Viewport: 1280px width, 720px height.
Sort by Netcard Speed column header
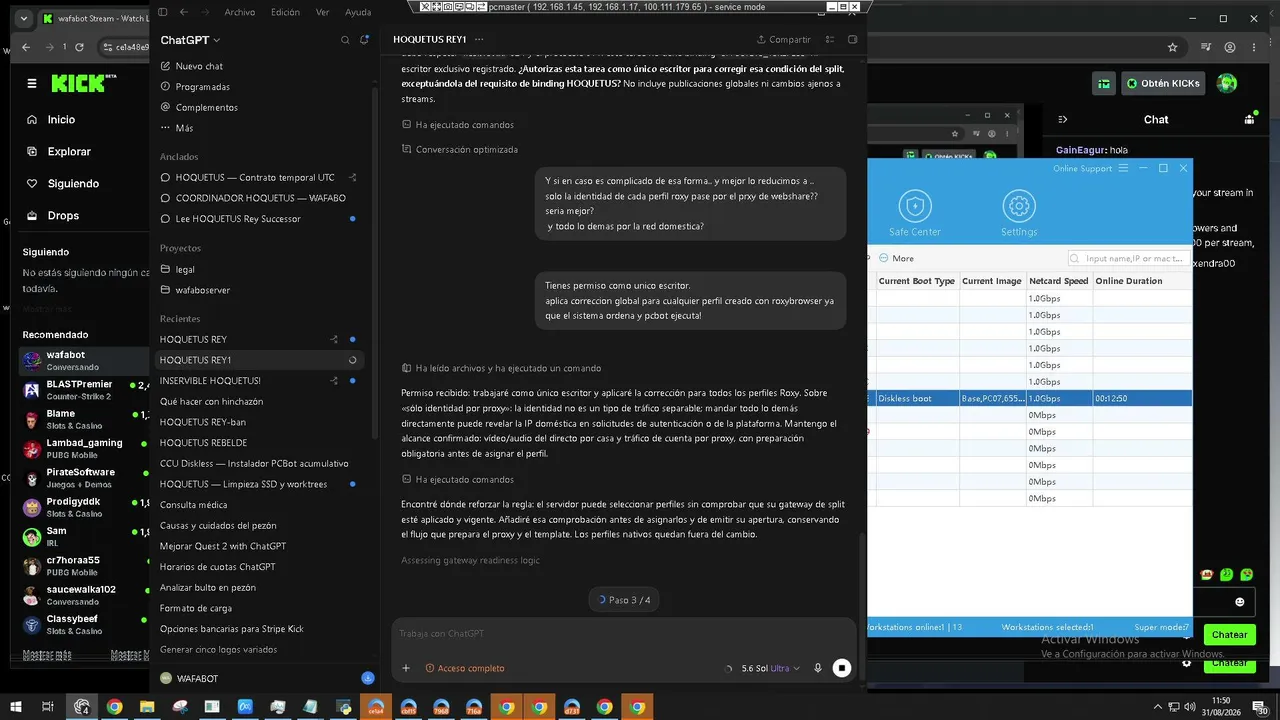coord(1058,281)
